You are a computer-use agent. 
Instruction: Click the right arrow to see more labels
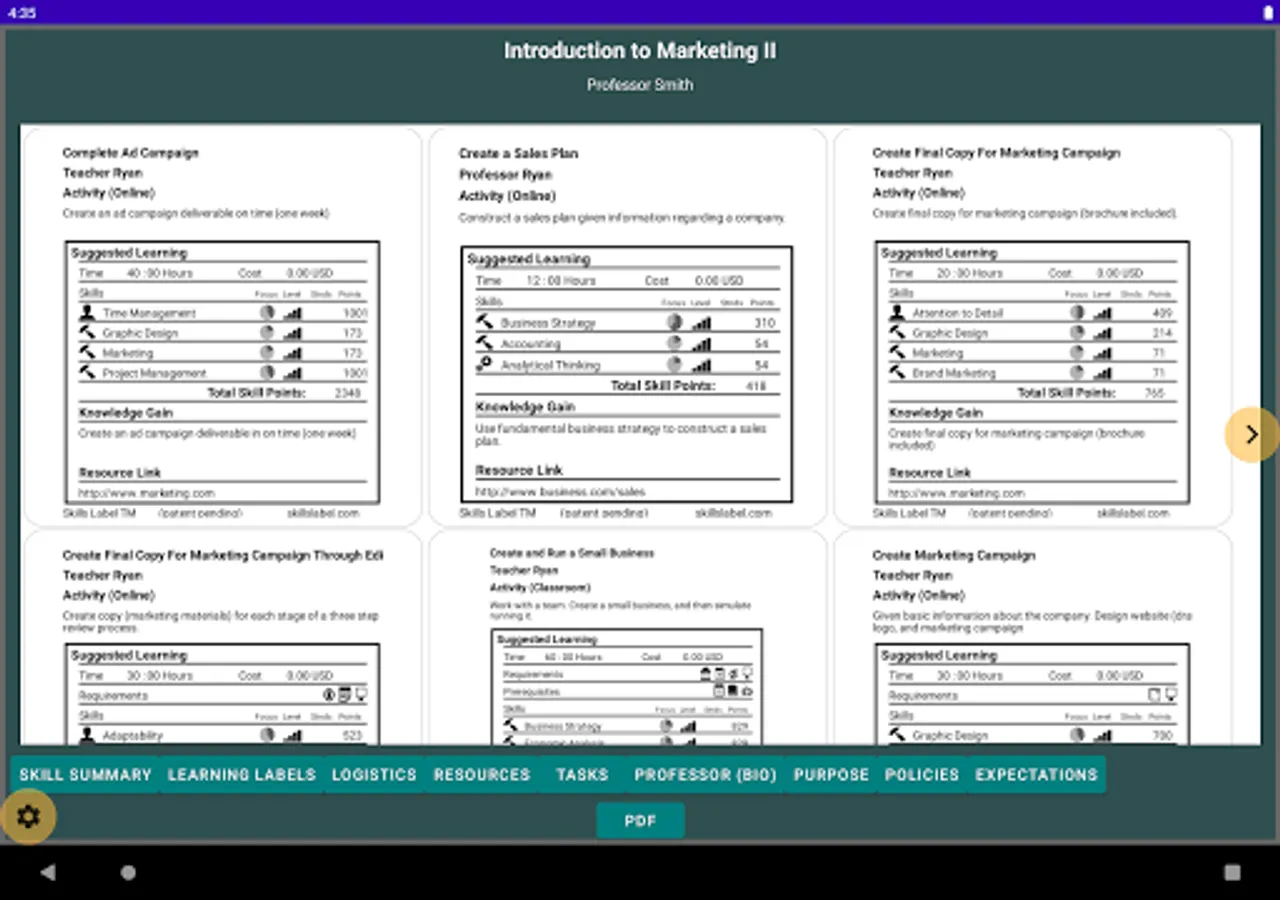[1252, 434]
